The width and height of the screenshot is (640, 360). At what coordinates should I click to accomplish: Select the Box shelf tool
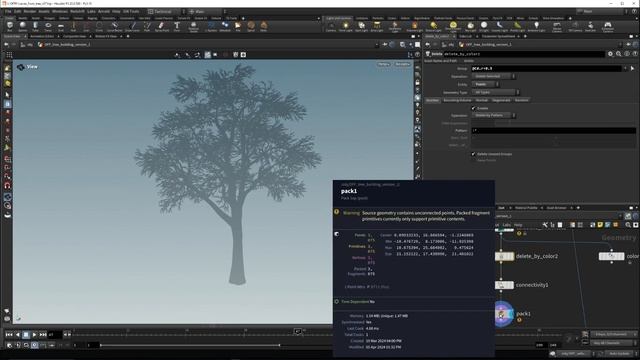coord(10,27)
